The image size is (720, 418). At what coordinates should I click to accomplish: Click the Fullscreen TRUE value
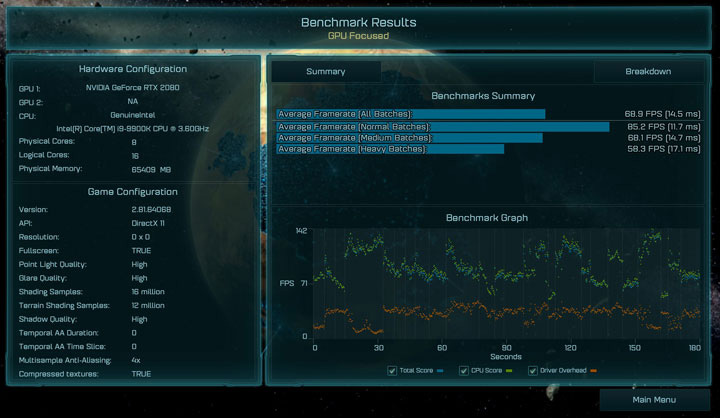[x=141, y=251]
